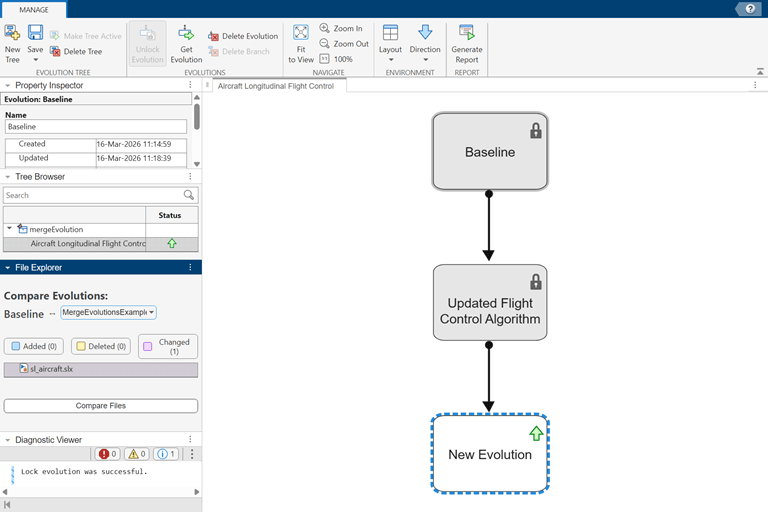
Task: Open the canvas options menu
Action: click(755, 85)
